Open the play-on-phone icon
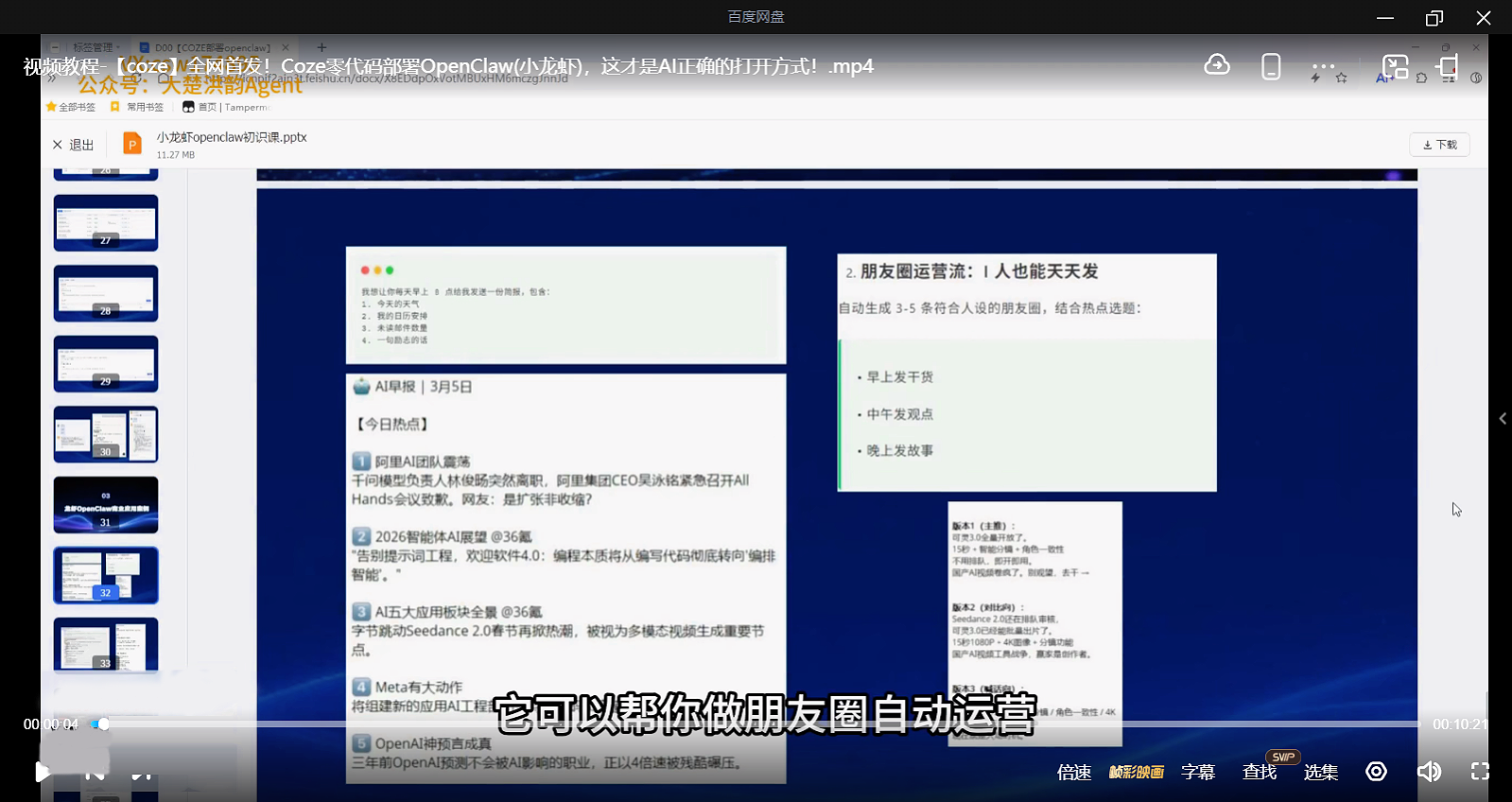The height and width of the screenshot is (802, 1512). (x=1271, y=66)
